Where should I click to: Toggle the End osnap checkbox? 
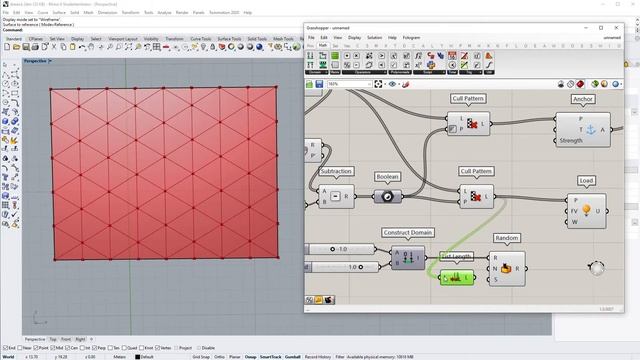point(5,348)
